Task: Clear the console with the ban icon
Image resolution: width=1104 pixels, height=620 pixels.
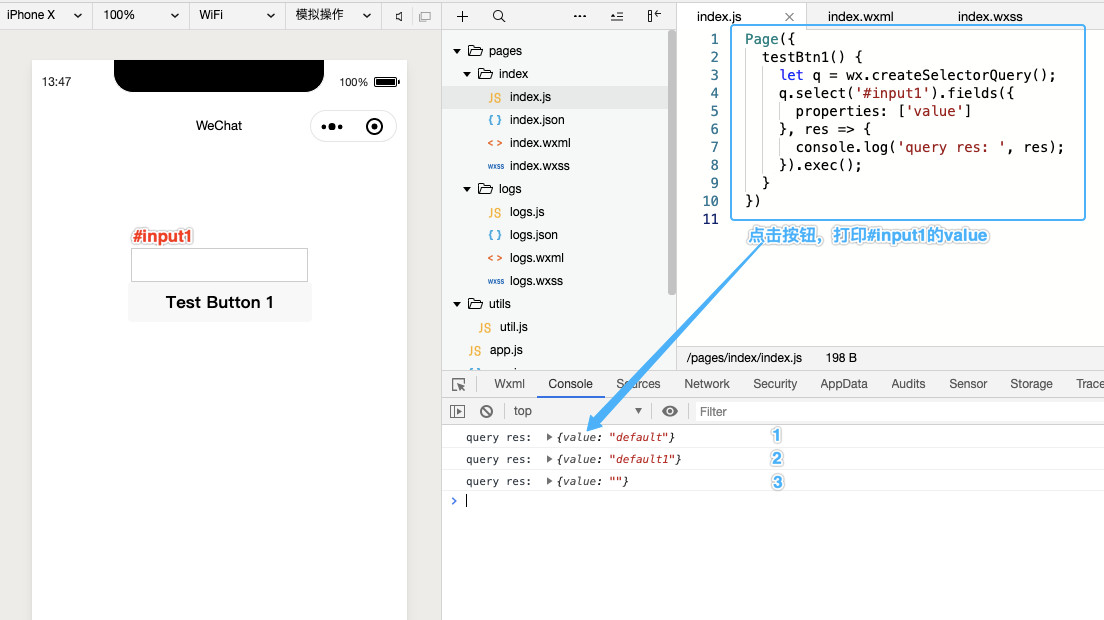Action: (x=487, y=411)
